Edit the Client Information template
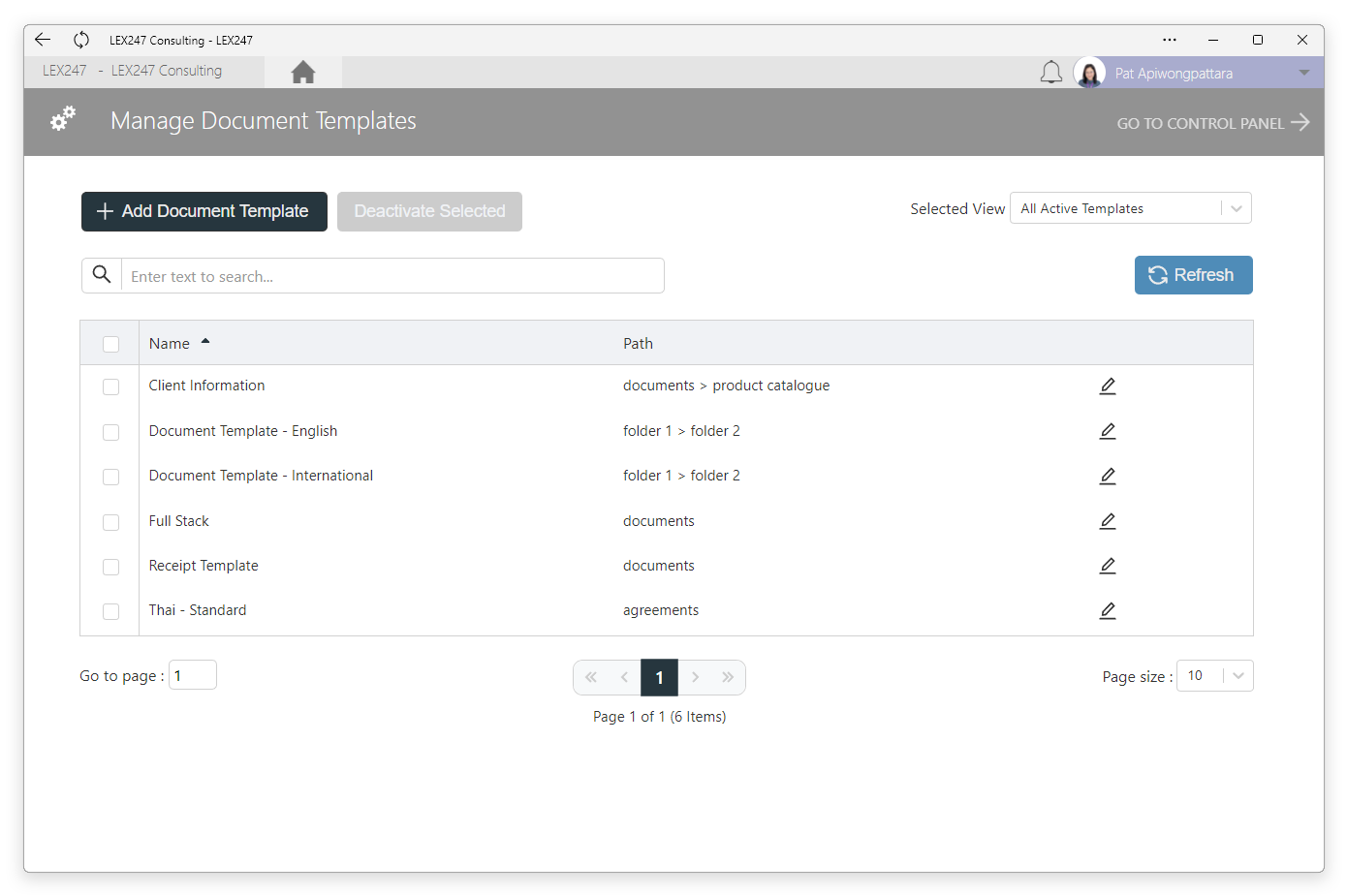 1108,386
